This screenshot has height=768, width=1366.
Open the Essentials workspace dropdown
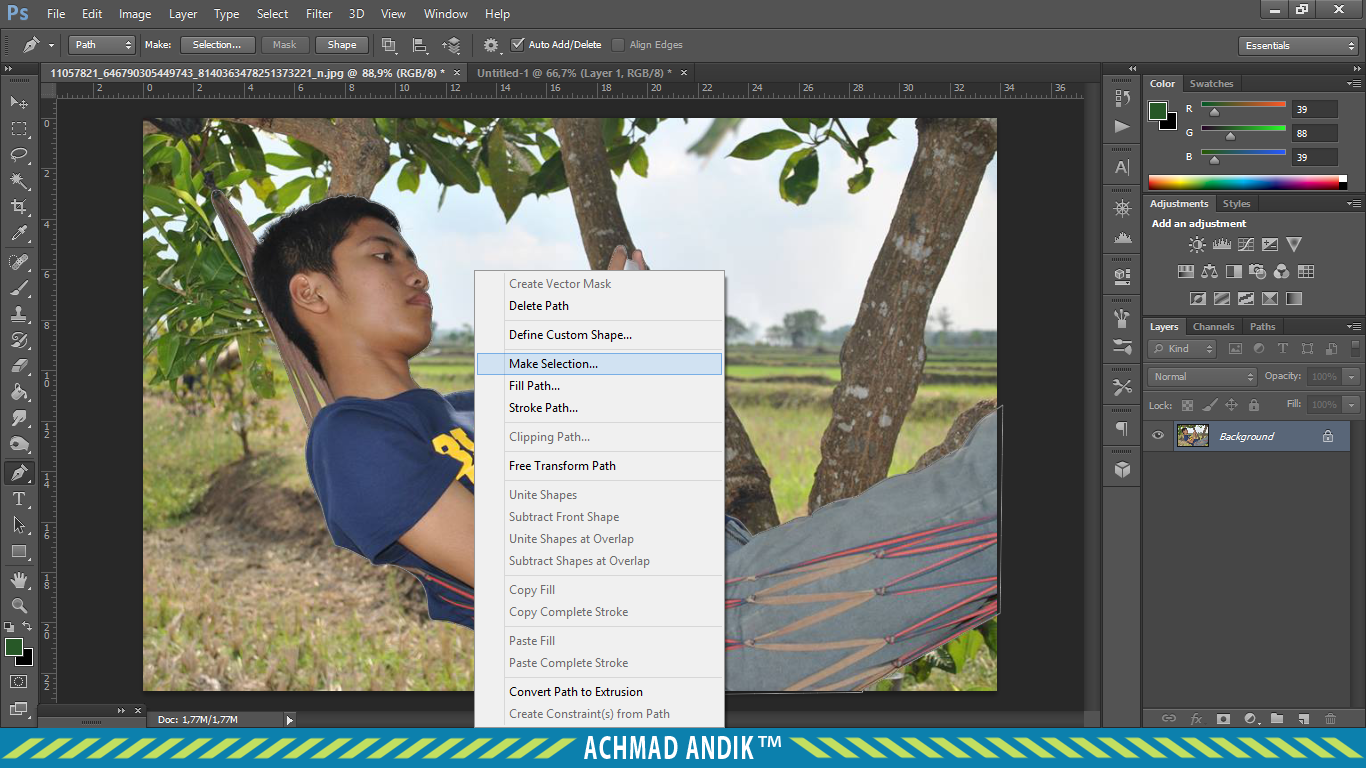click(1297, 46)
